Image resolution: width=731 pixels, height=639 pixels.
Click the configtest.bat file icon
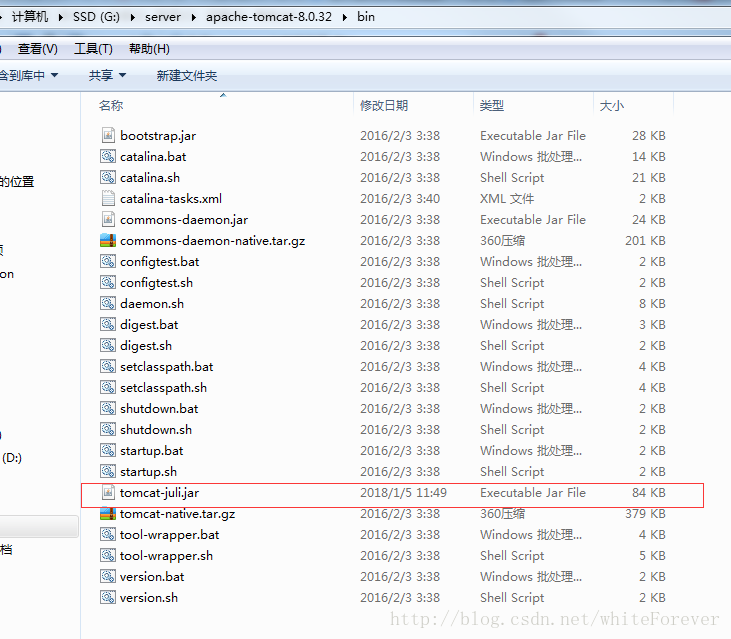pyautogui.click(x=108, y=261)
